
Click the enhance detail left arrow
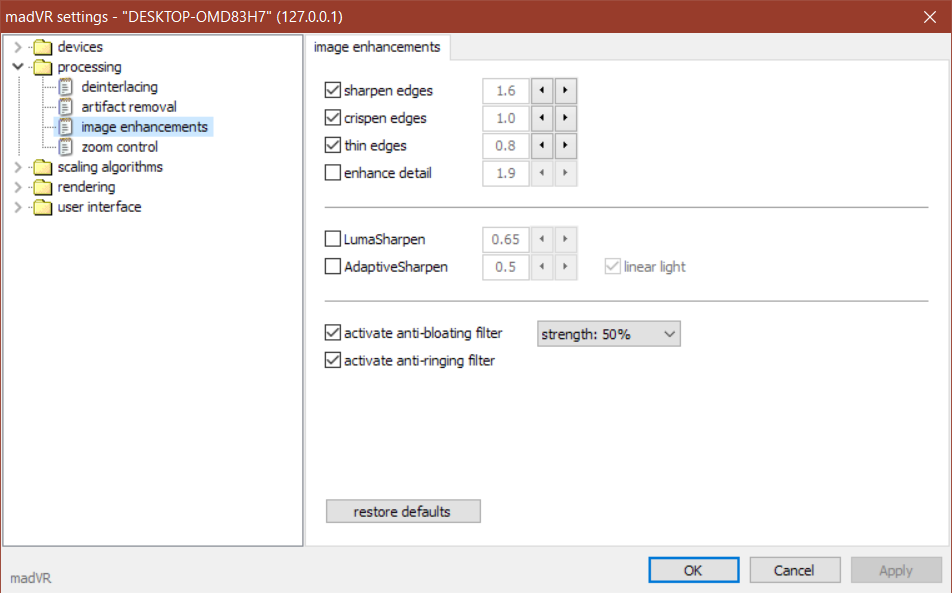[x=542, y=173]
